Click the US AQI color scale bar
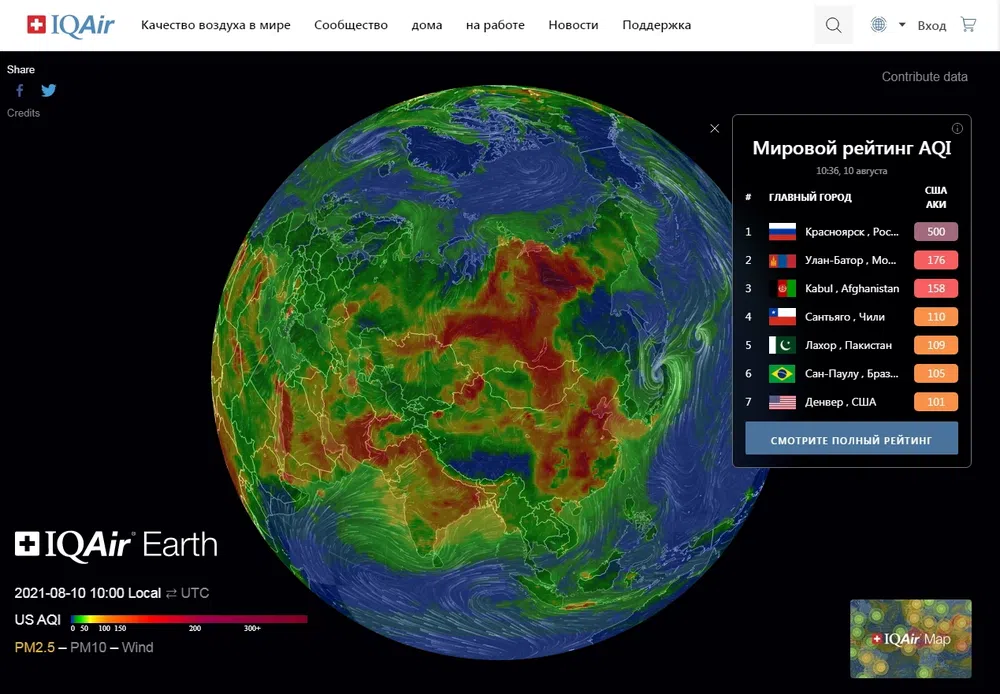 (x=189, y=619)
